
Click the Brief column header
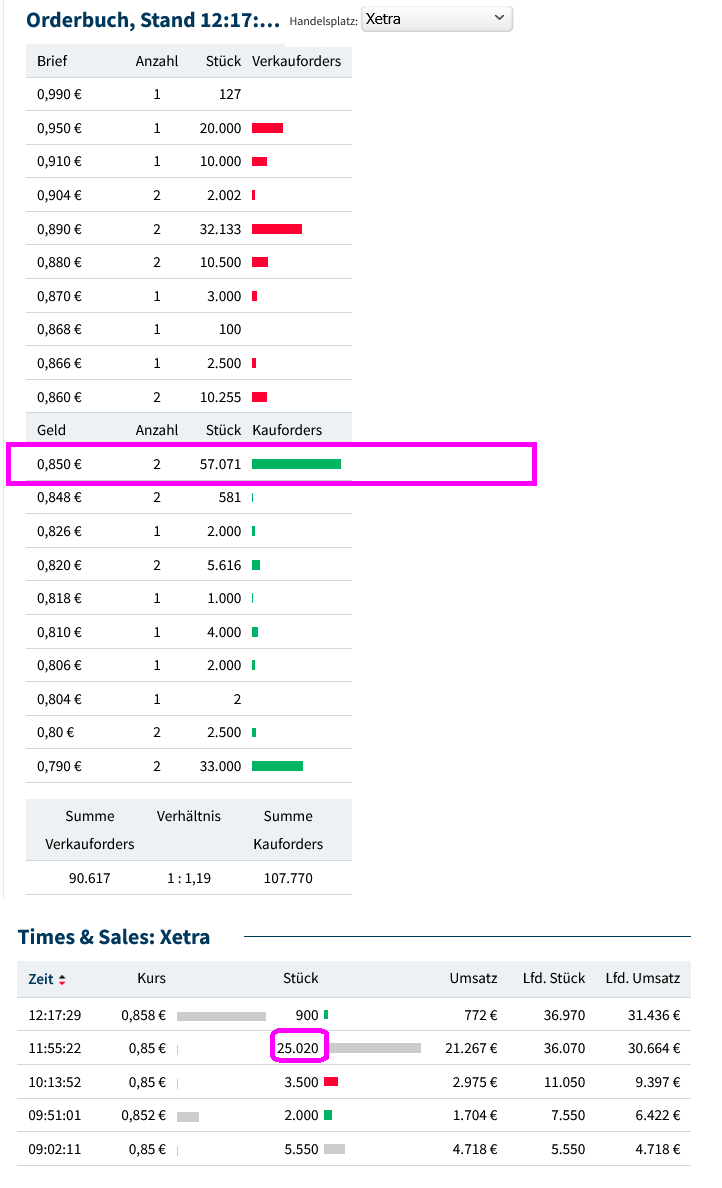(x=52, y=61)
